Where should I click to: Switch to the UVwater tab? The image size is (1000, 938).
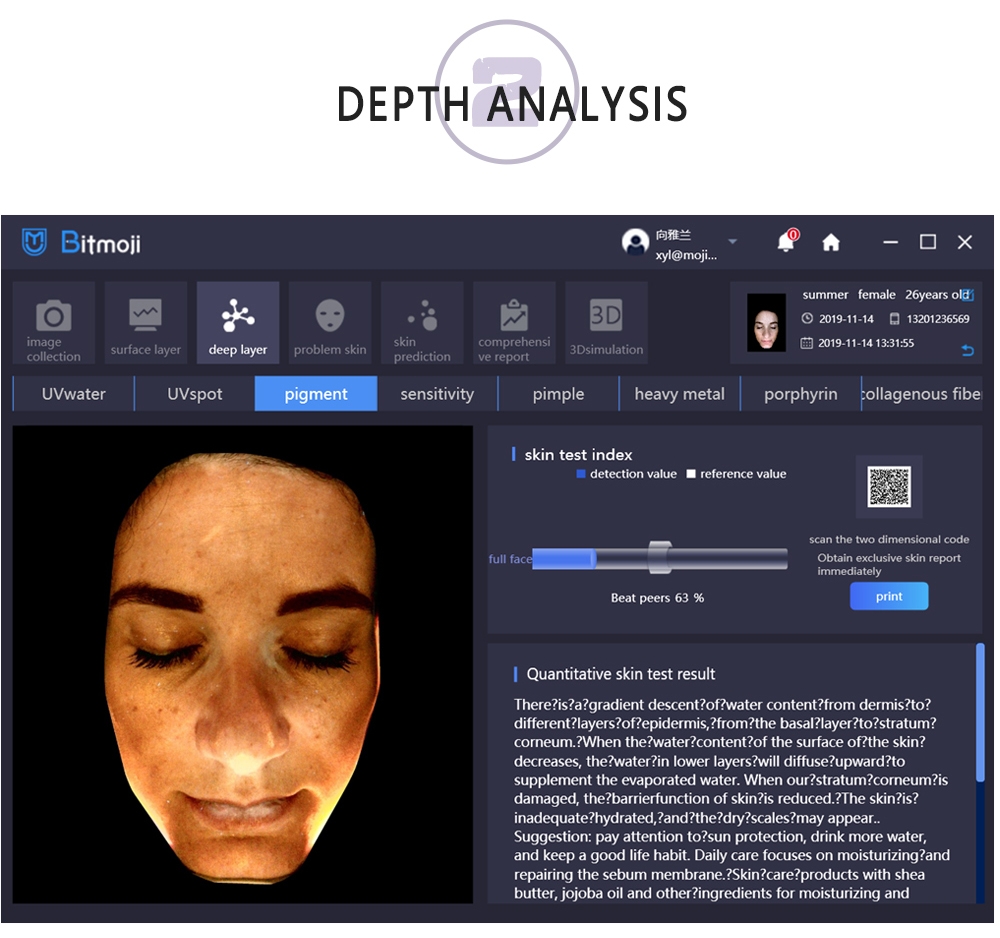click(73, 394)
